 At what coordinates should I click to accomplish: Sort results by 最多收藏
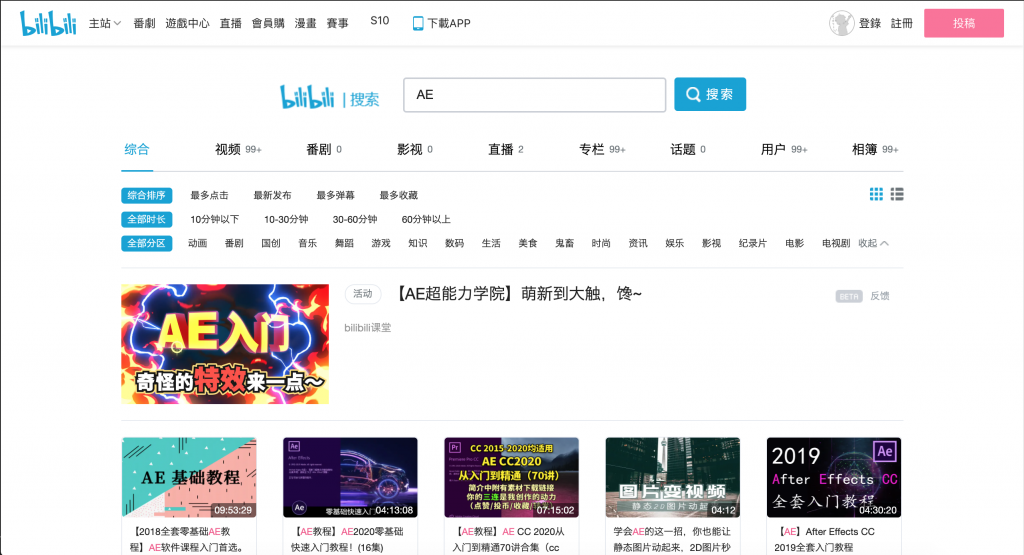click(x=398, y=195)
